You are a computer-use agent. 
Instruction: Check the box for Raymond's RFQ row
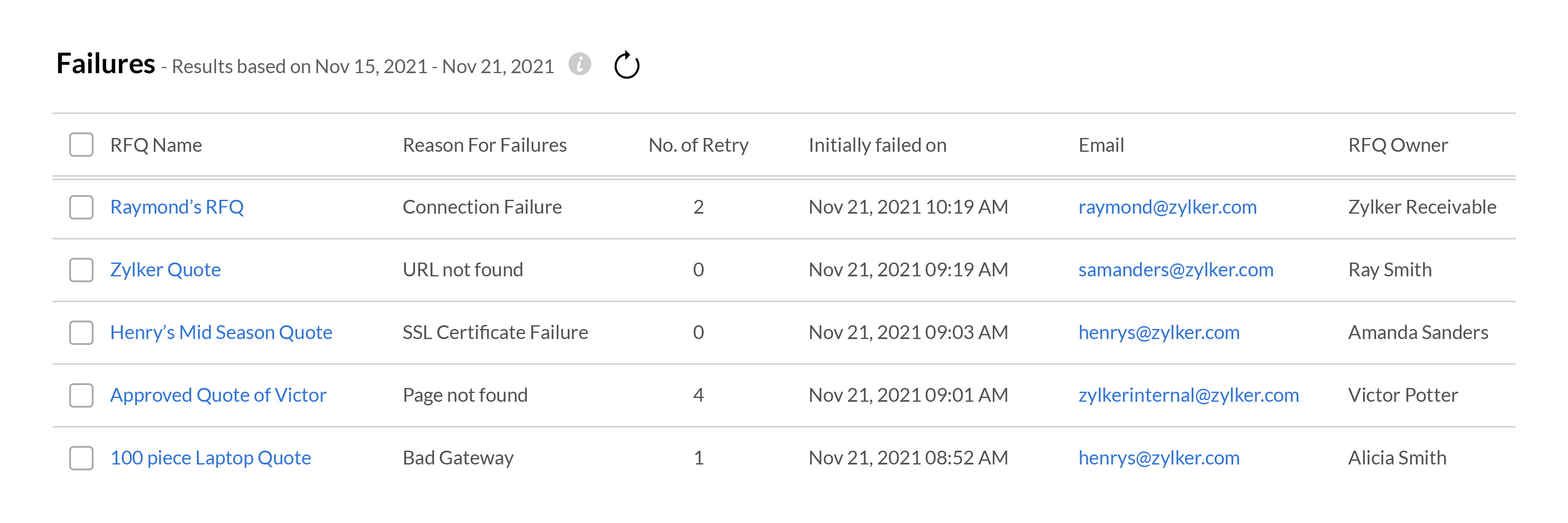[81, 207]
